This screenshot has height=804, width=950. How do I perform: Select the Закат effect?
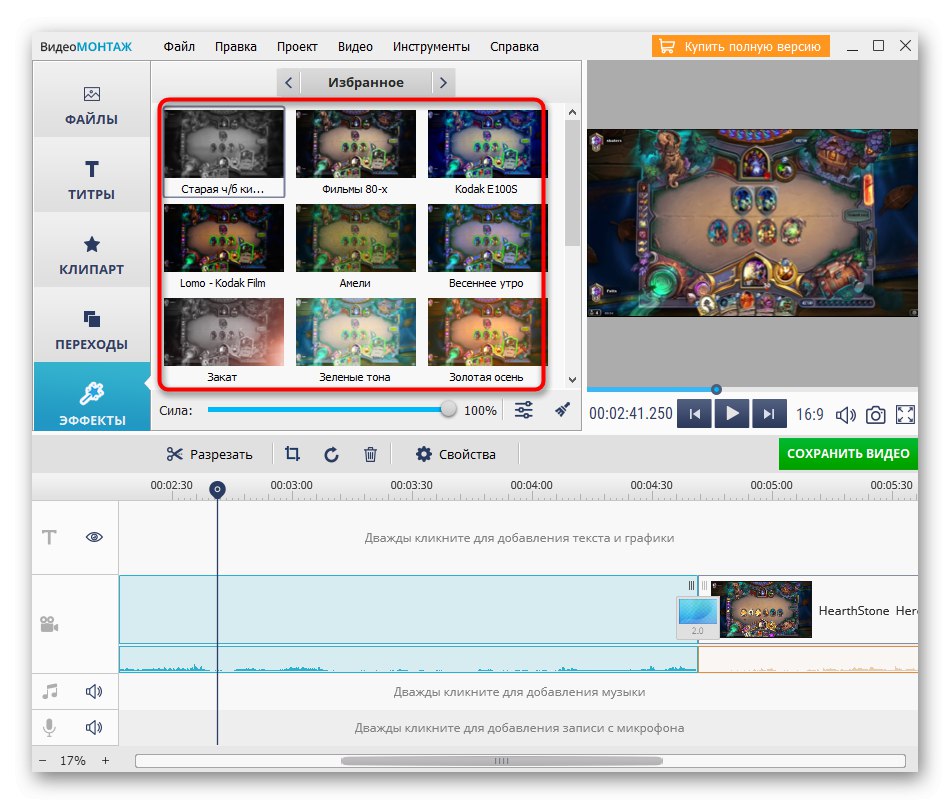[223, 341]
